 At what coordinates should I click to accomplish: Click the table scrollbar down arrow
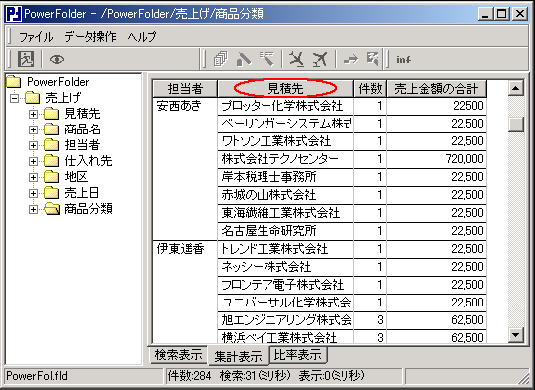click(516, 335)
